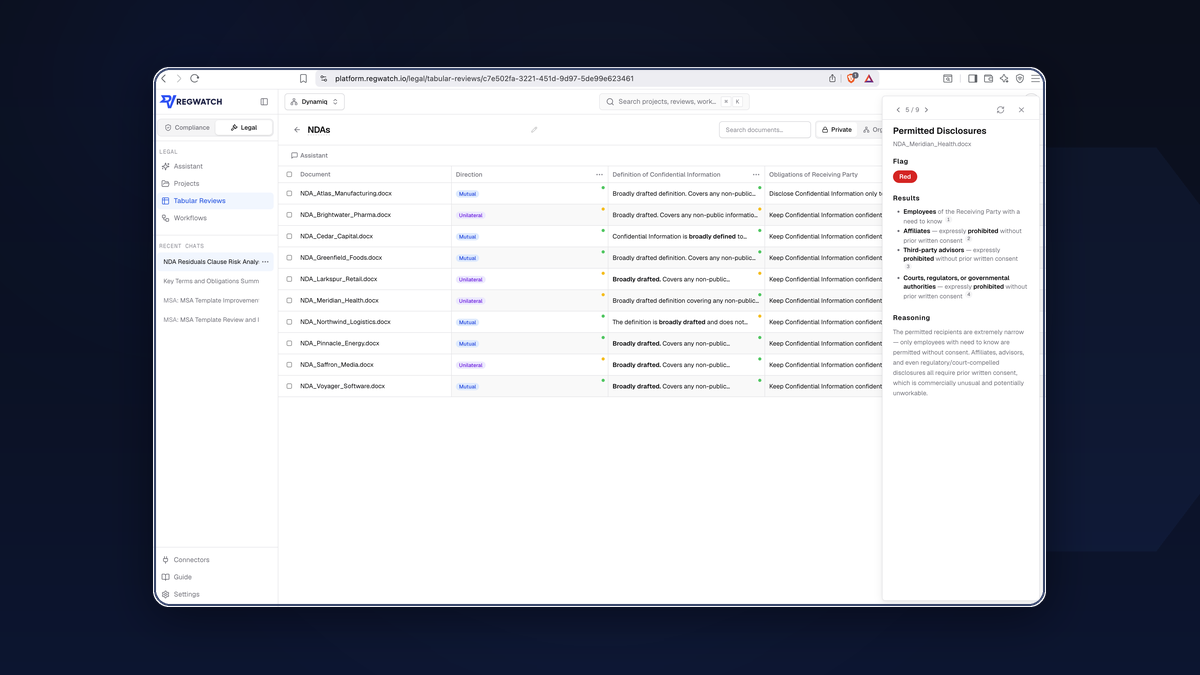This screenshot has height=675, width=1200.
Task: Open options for NDA Residuals Clause chat
Action: (265, 262)
